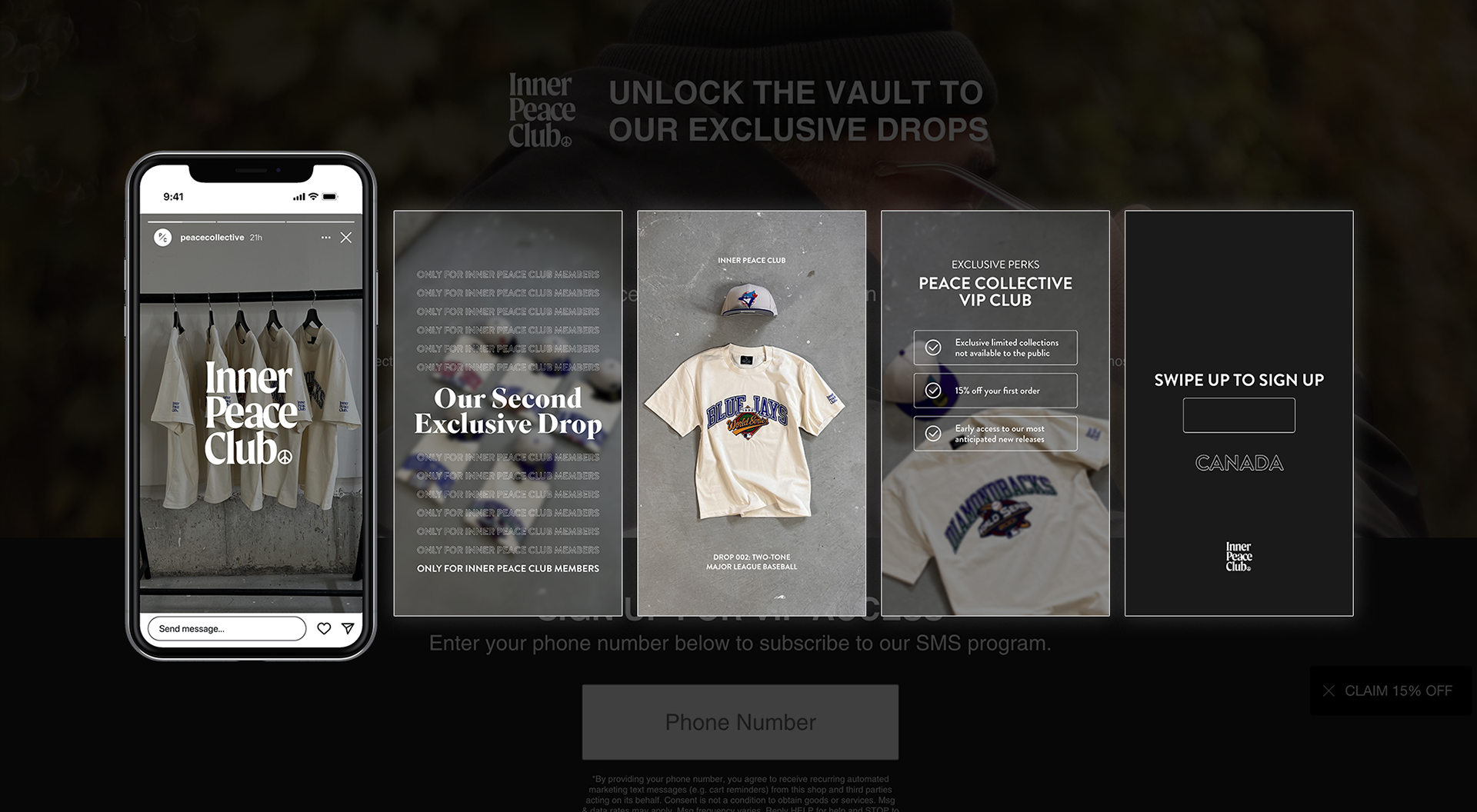Click the CLAIM 15% OFF button
1477x812 pixels.
(x=1398, y=691)
